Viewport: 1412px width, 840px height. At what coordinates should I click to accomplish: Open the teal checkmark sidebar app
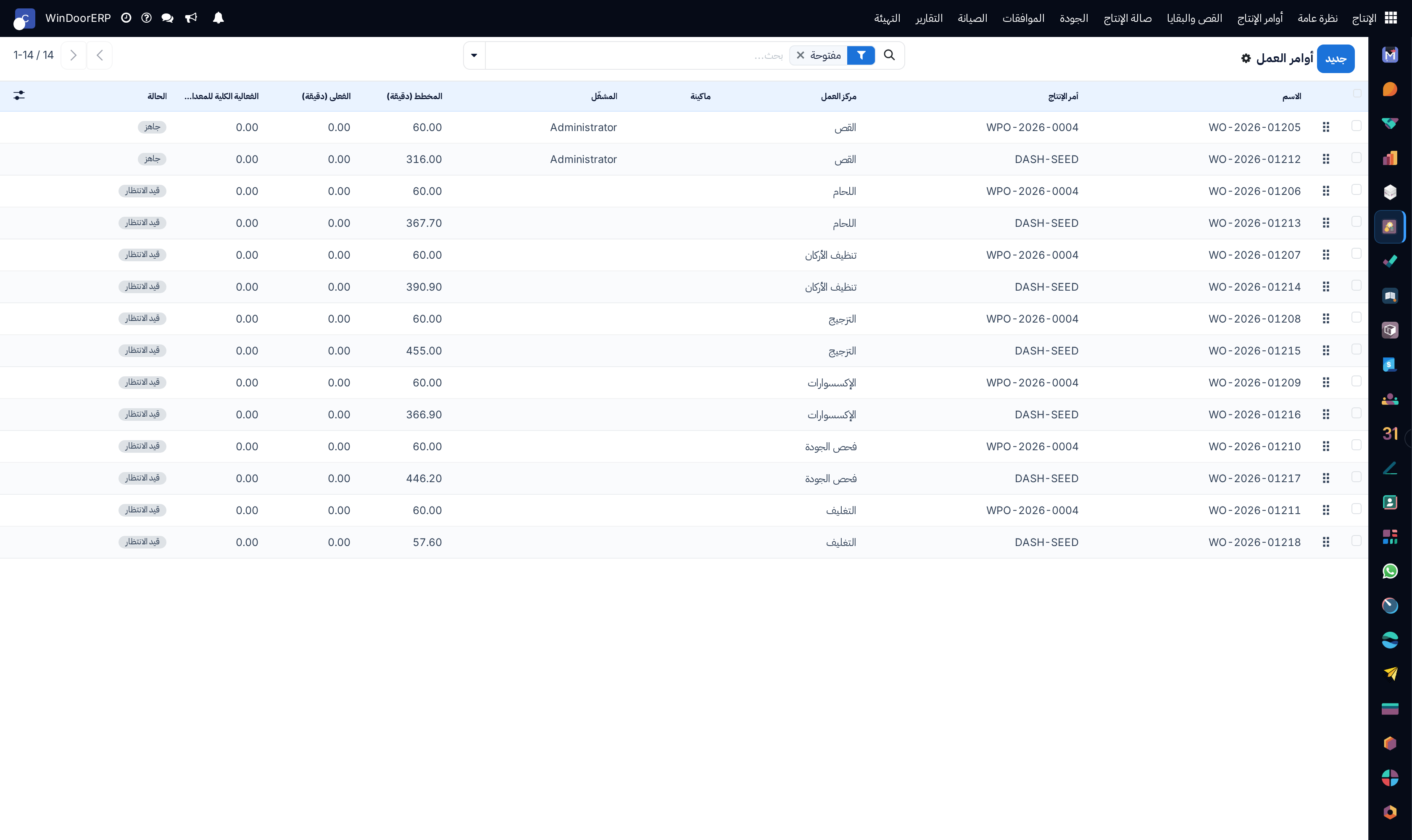pyautogui.click(x=1390, y=262)
